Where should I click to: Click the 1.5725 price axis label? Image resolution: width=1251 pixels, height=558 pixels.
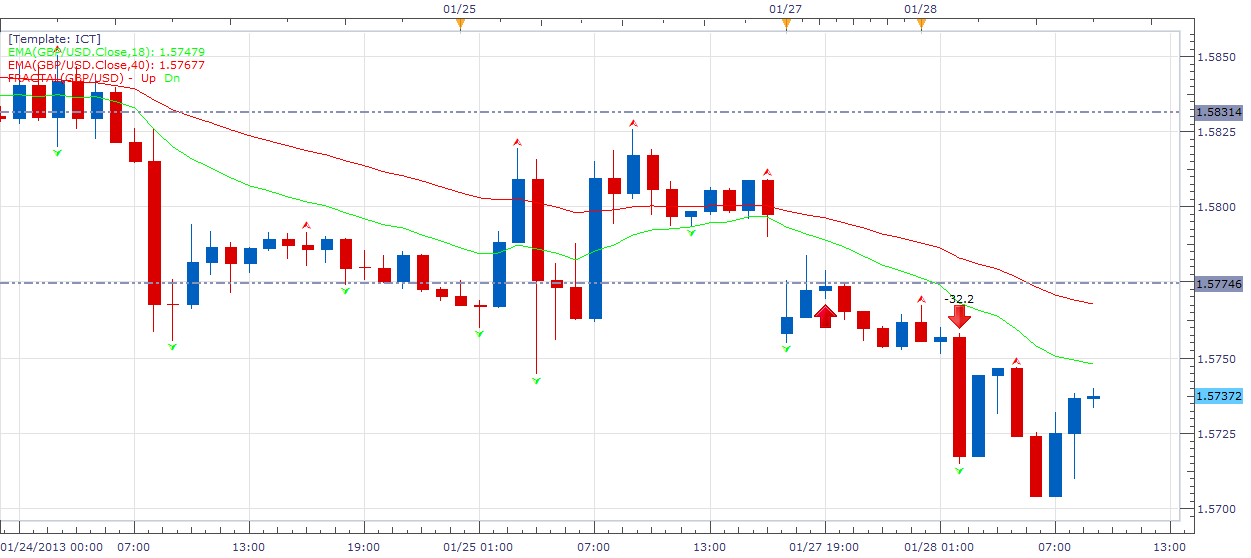[x=1215, y=434]
